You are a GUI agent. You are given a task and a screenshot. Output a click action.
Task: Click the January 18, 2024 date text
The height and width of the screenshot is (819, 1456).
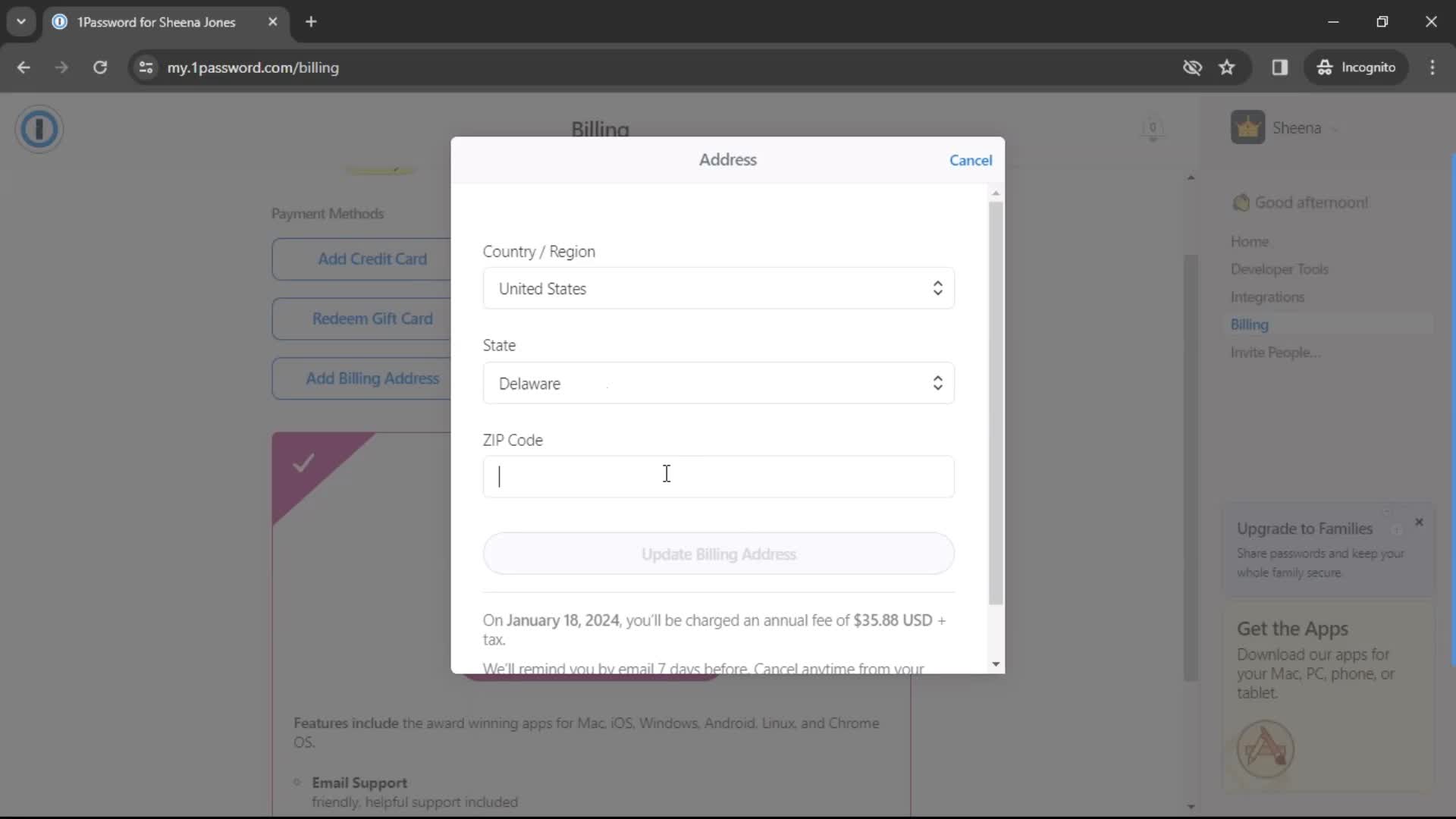(563, 620)
